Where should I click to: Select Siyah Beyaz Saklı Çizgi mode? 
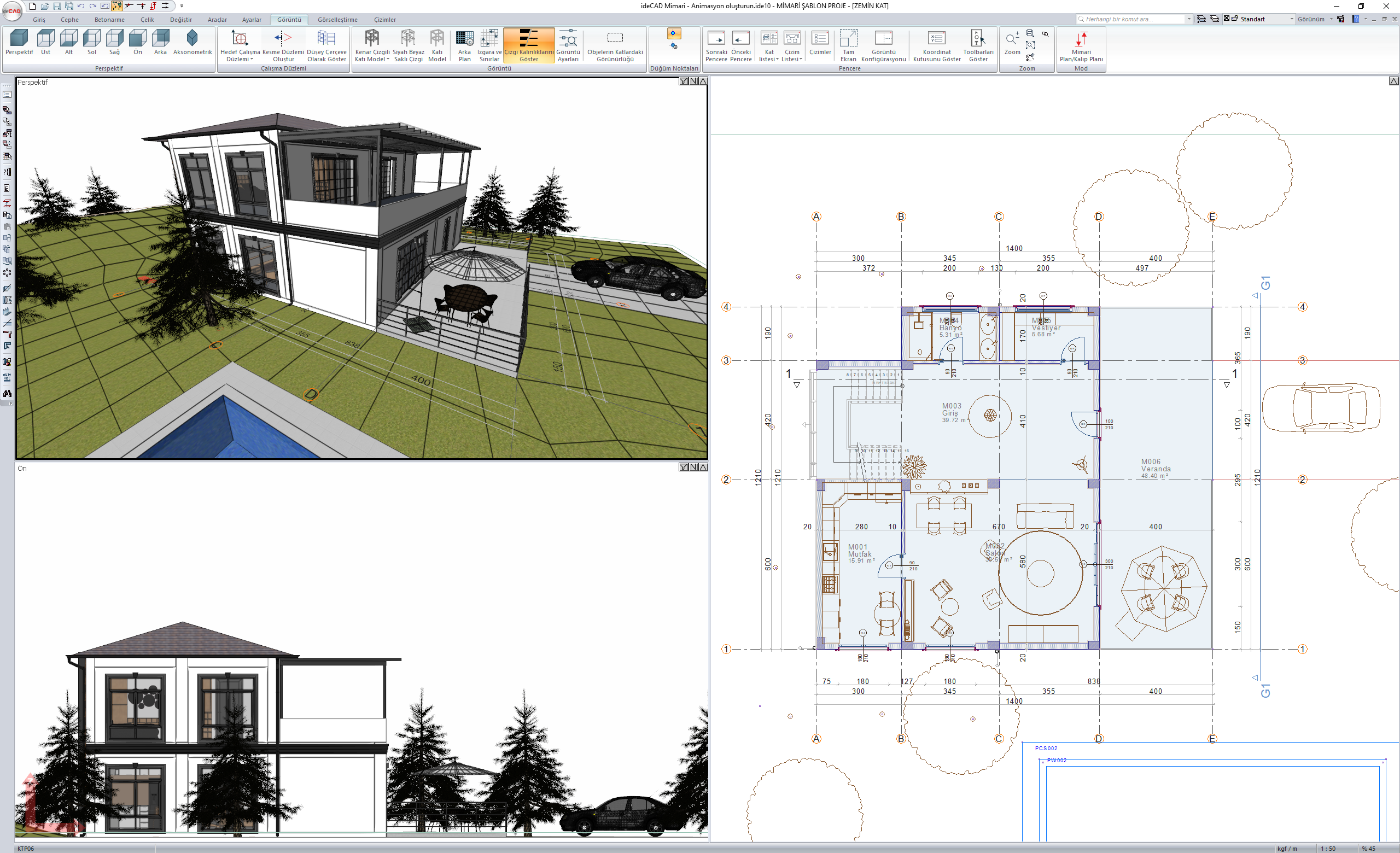click(x=408, y=39)
